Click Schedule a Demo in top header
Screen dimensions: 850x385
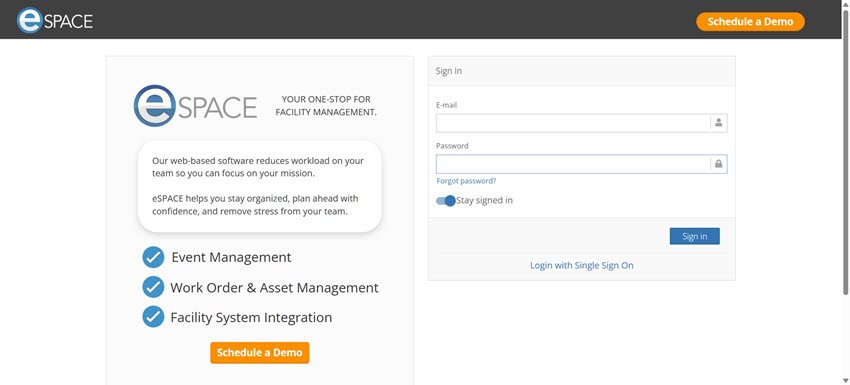click(x=750, y=22)
